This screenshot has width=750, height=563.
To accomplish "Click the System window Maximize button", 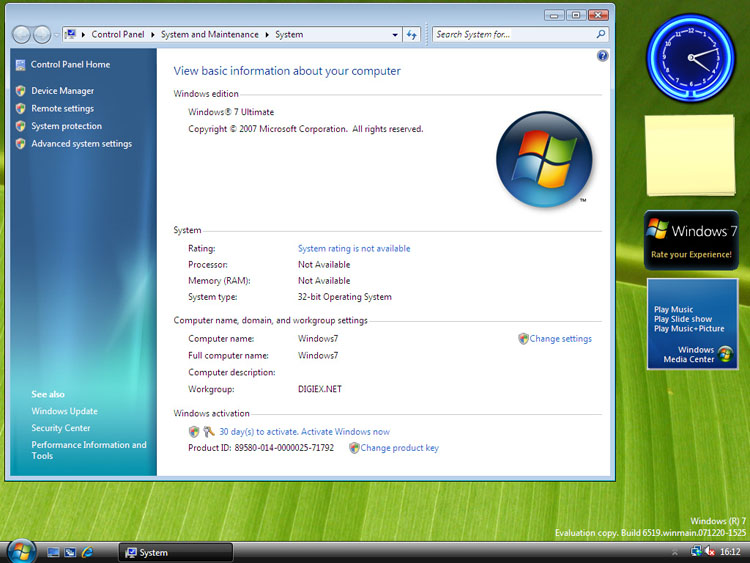I will tap(576, 15).
